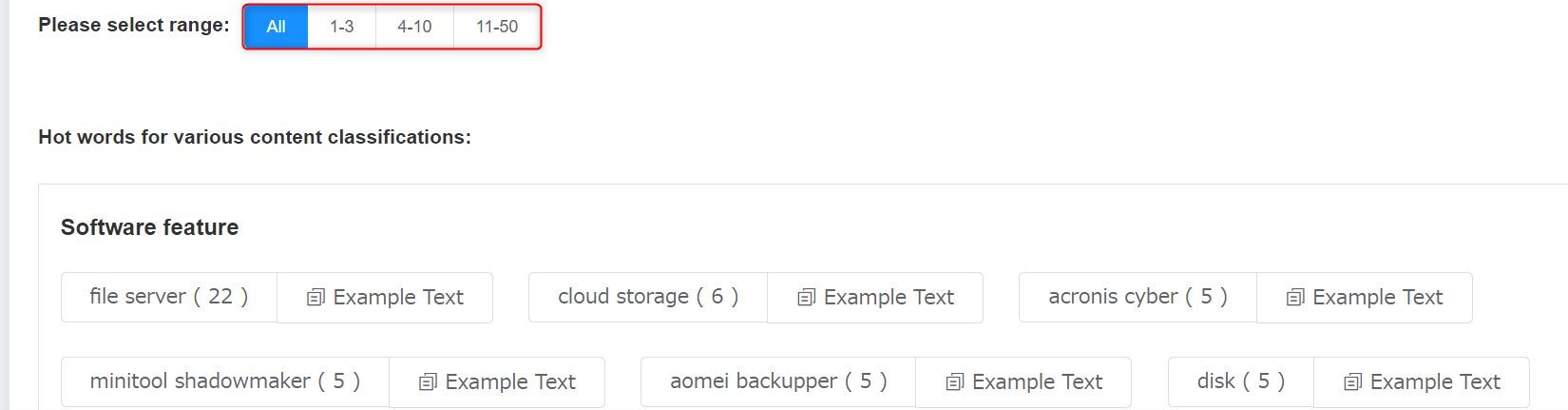Open the file server ( 22 ) hot word
The height and width of the screenshot is (410, 1568).
coord(169,298)
